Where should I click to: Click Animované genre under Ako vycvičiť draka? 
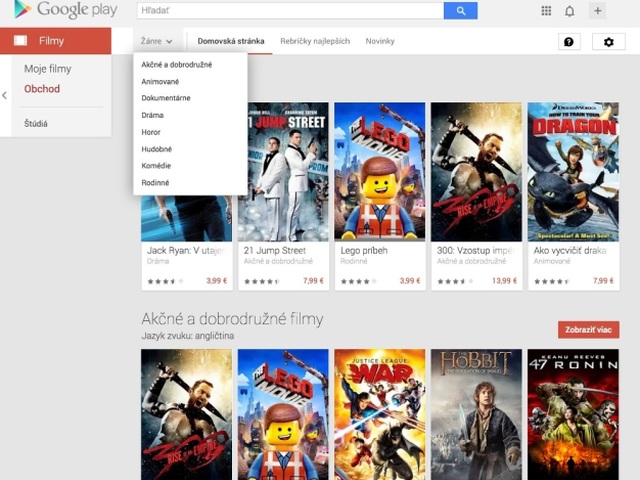[x=552, y=261]
